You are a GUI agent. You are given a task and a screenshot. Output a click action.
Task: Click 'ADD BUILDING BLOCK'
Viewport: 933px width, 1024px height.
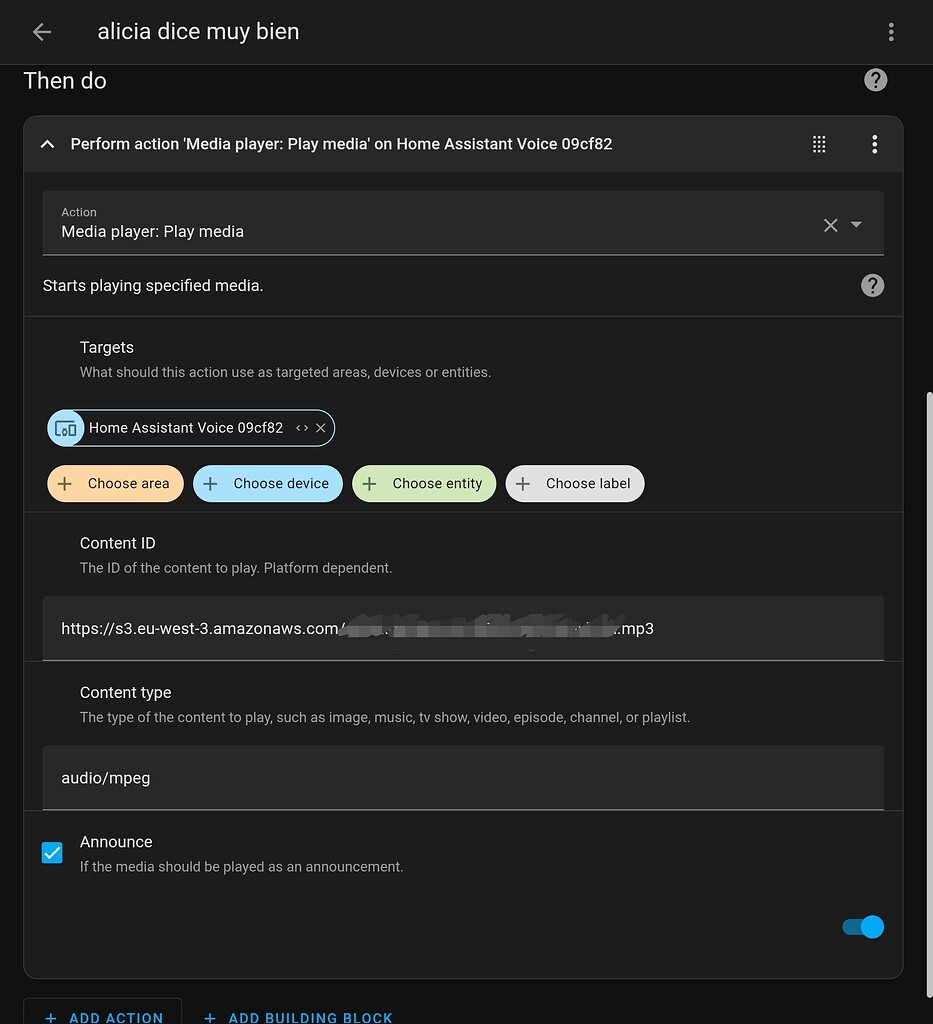298,1017
